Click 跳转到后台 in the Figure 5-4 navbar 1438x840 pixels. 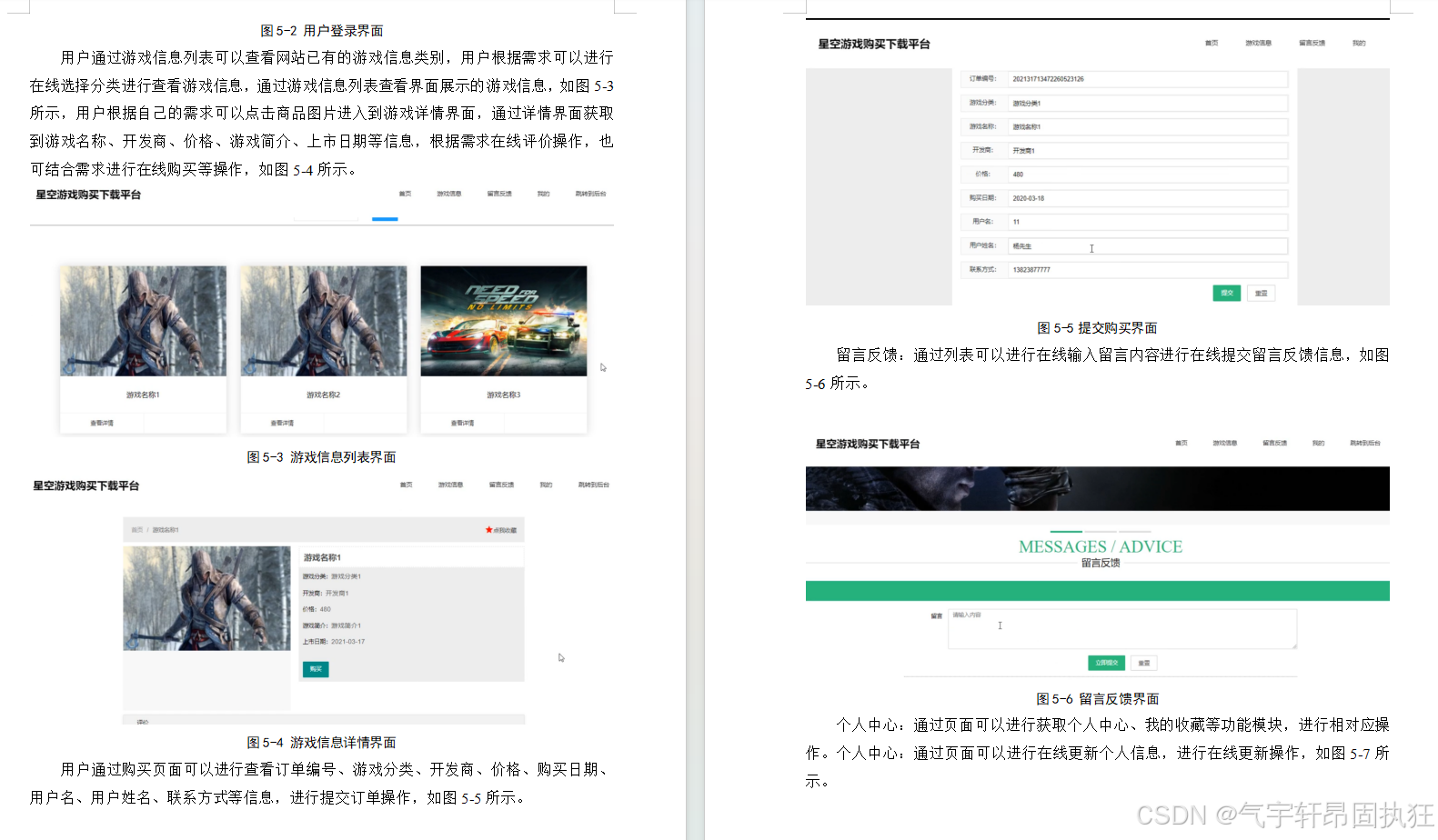point(593,485)
